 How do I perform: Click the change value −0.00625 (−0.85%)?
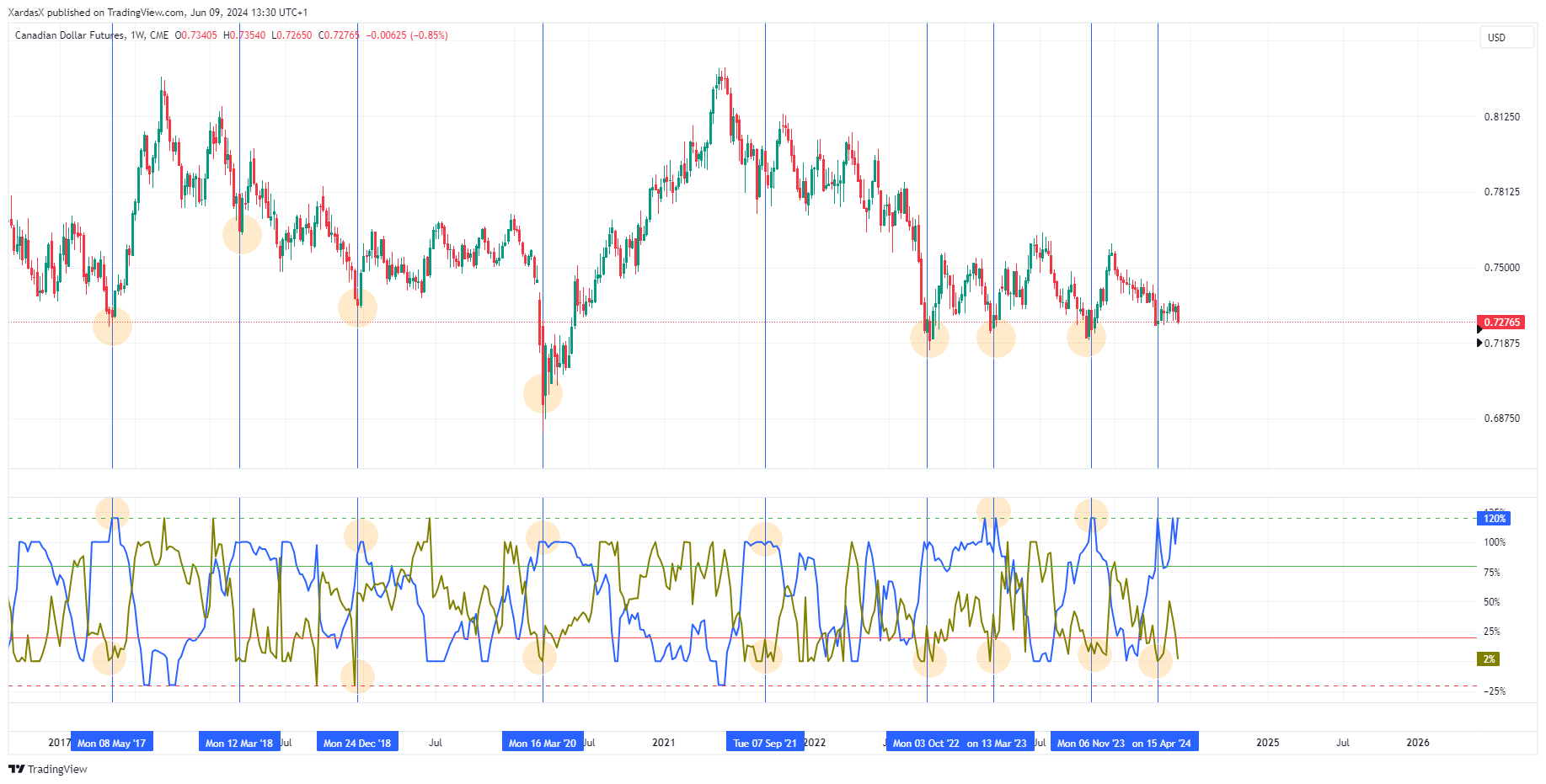pos(407,35)
